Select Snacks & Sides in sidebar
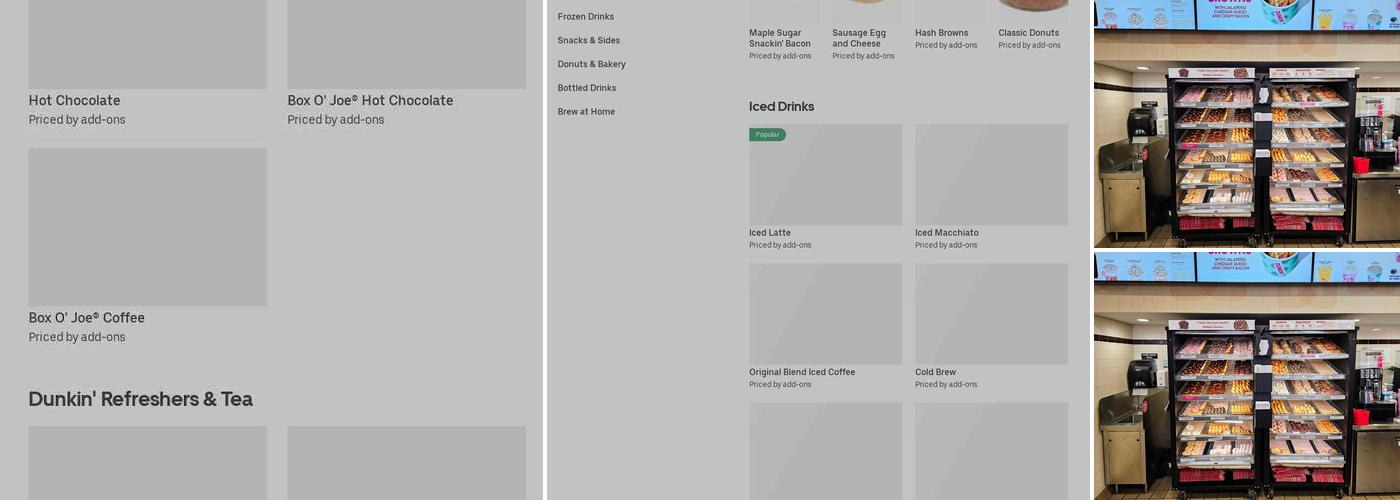The image size is (1400, 500). click(x=588, y=41)
